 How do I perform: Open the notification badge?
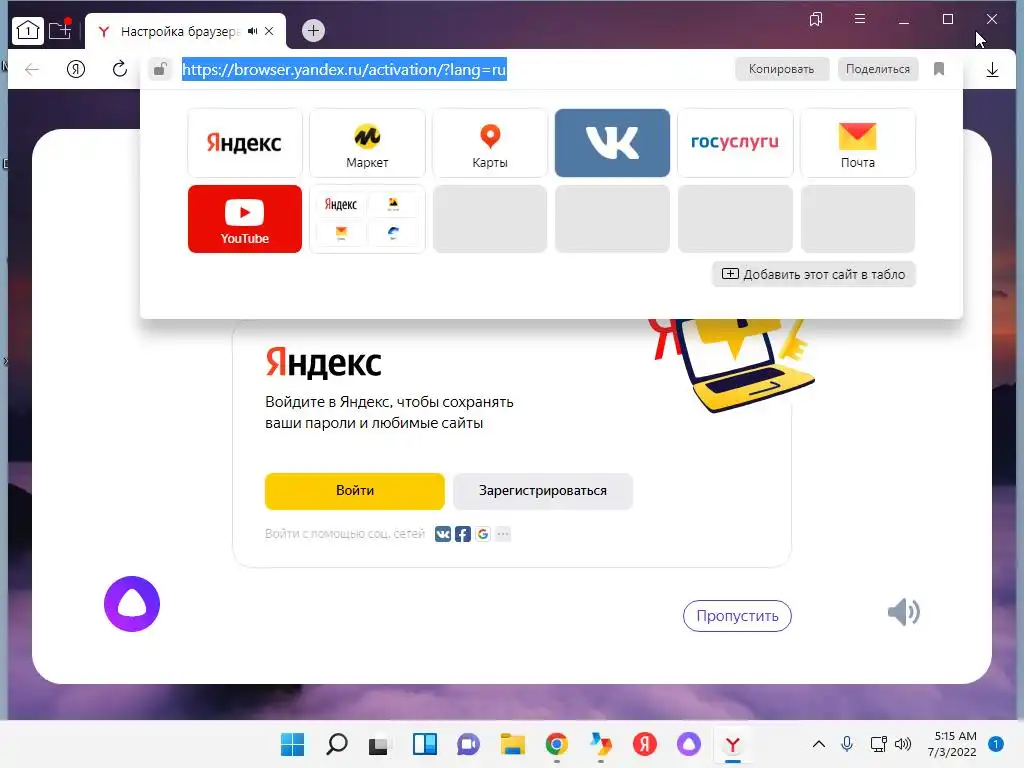click(x=996, y=744)
